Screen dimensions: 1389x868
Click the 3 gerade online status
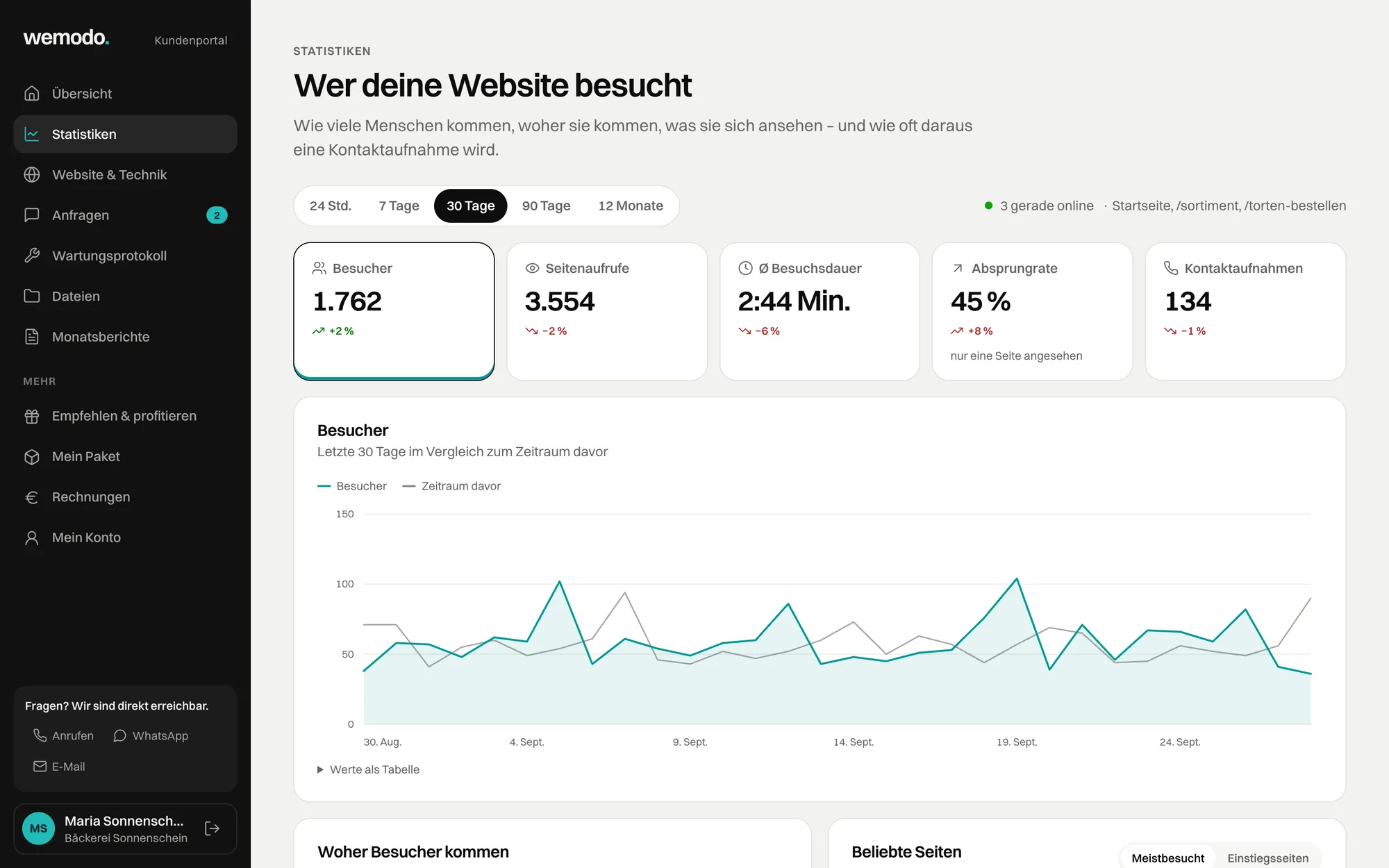tap(1039, 206)
